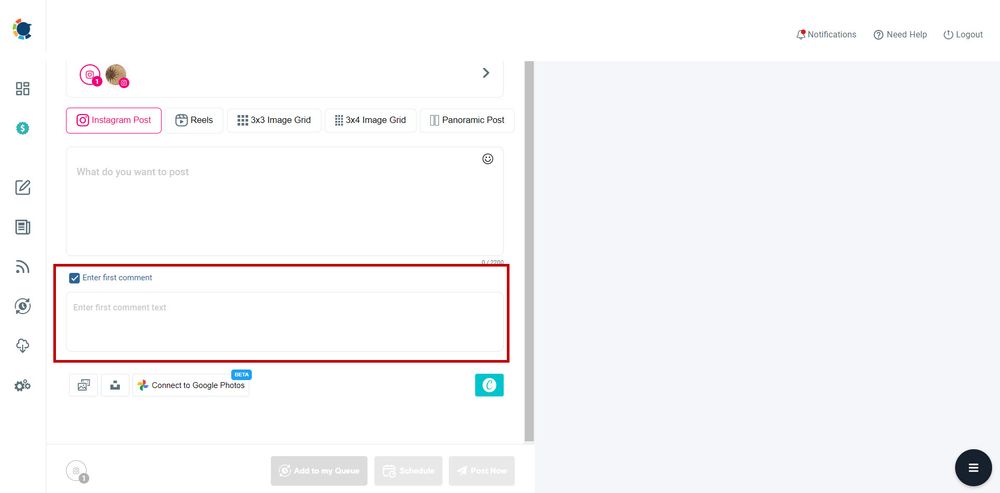Open Notifications in the top bar
The width and height of the screenshot is (1000, 493).
(826, 34)
